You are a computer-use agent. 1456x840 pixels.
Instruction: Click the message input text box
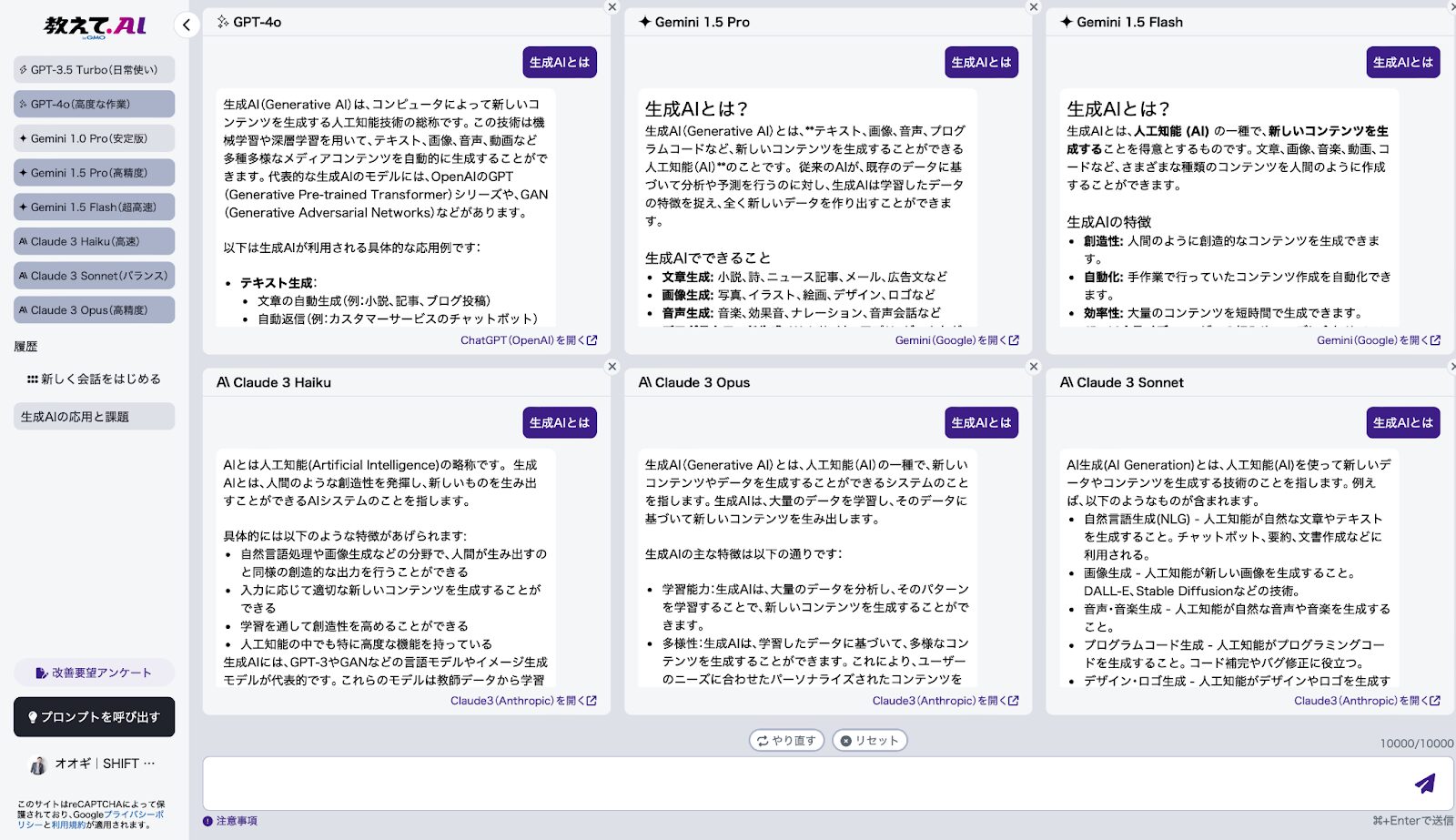[801, 783]
